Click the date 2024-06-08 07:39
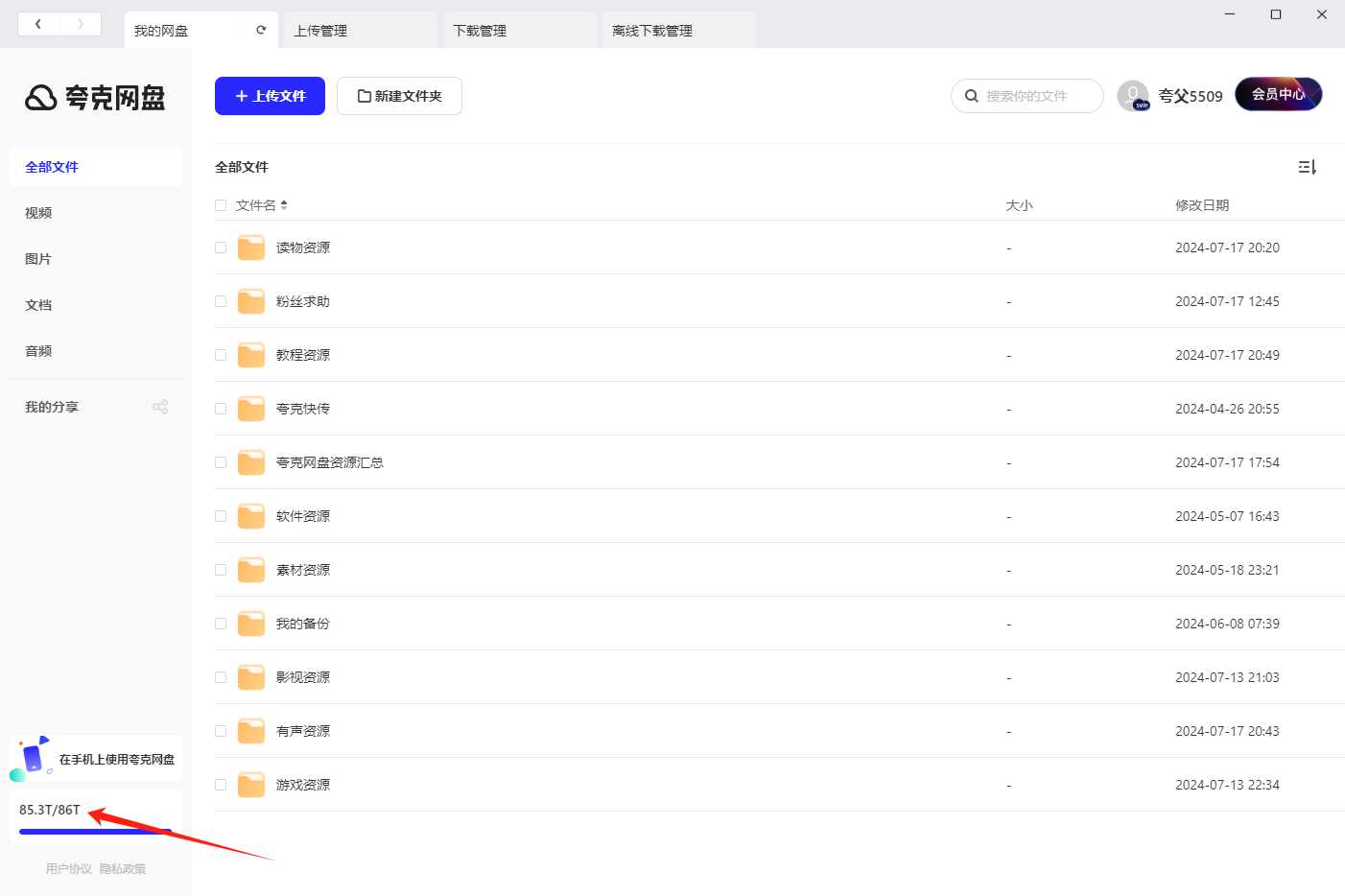 point(1227,624)
